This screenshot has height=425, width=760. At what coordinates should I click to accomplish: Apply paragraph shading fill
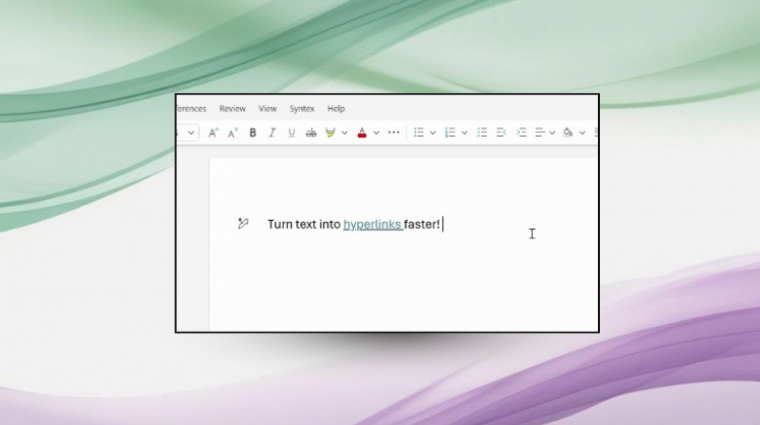coord(568,133)
